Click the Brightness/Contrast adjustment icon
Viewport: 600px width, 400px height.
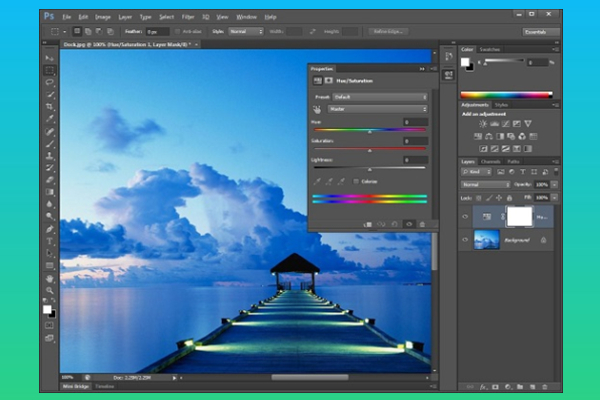tap(482, 123)
